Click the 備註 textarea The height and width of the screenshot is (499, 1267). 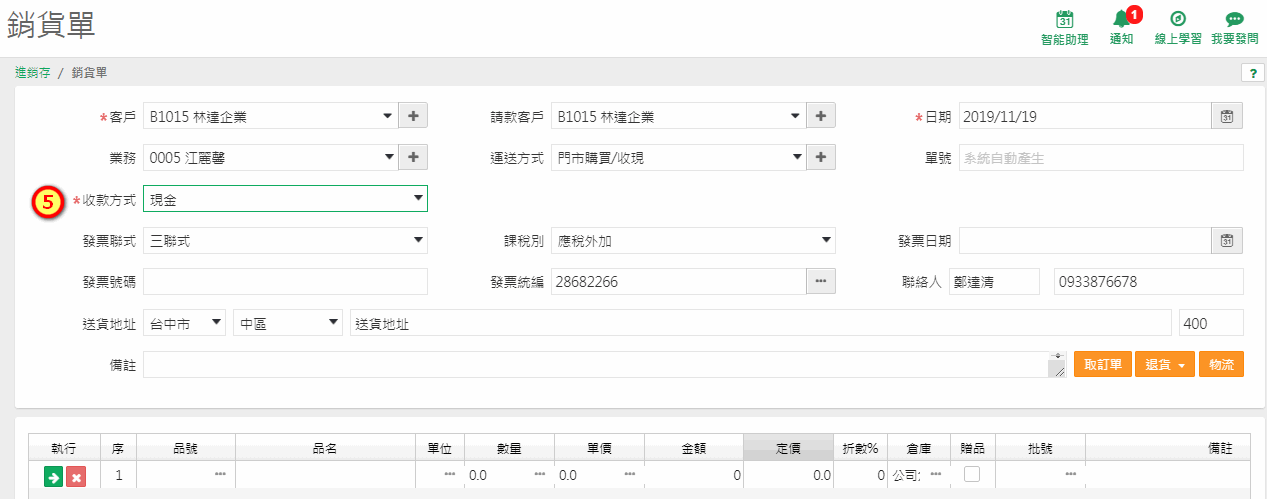[605, 365]
